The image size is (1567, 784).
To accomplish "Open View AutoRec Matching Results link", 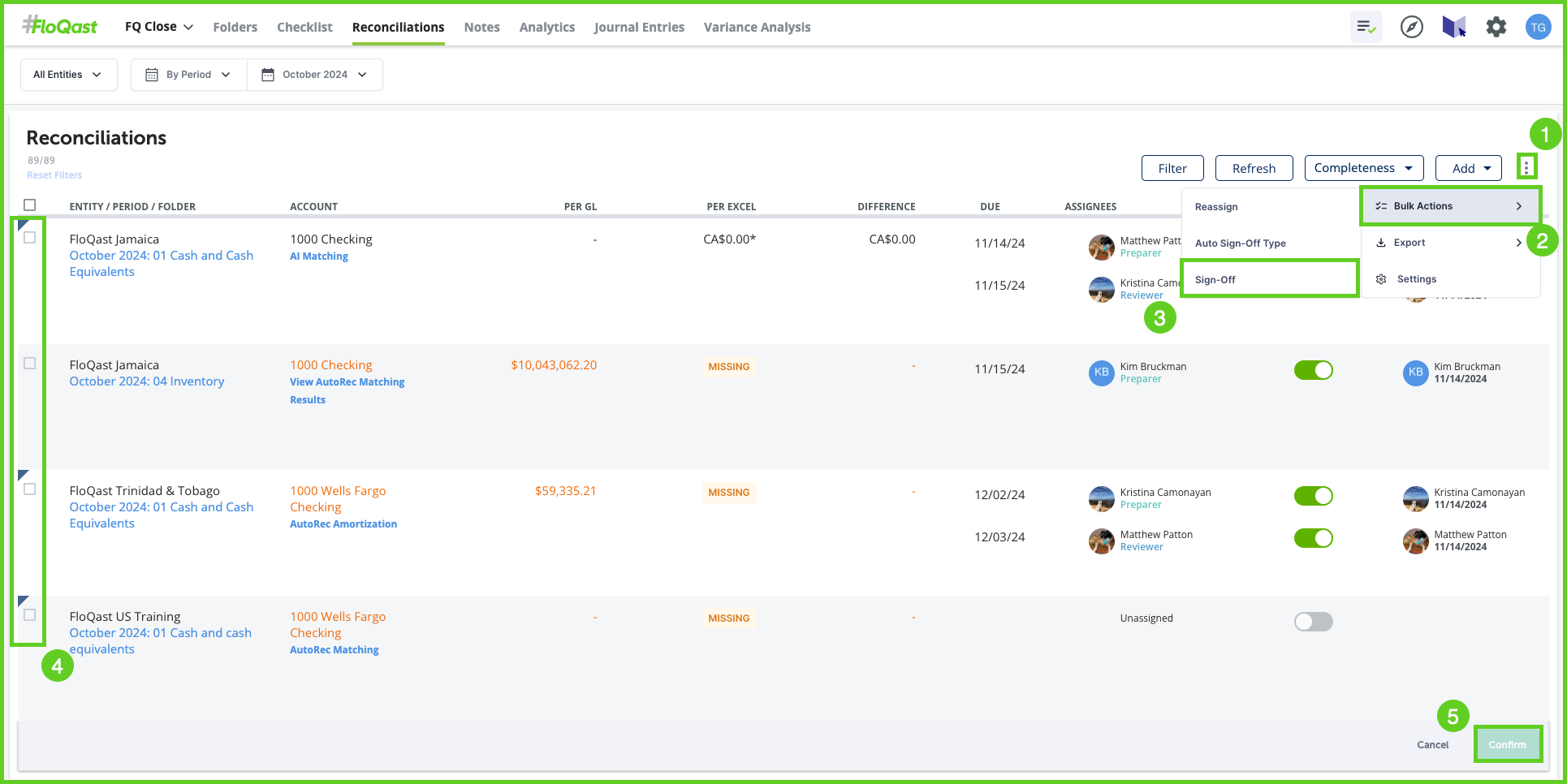I will (348, 391).
